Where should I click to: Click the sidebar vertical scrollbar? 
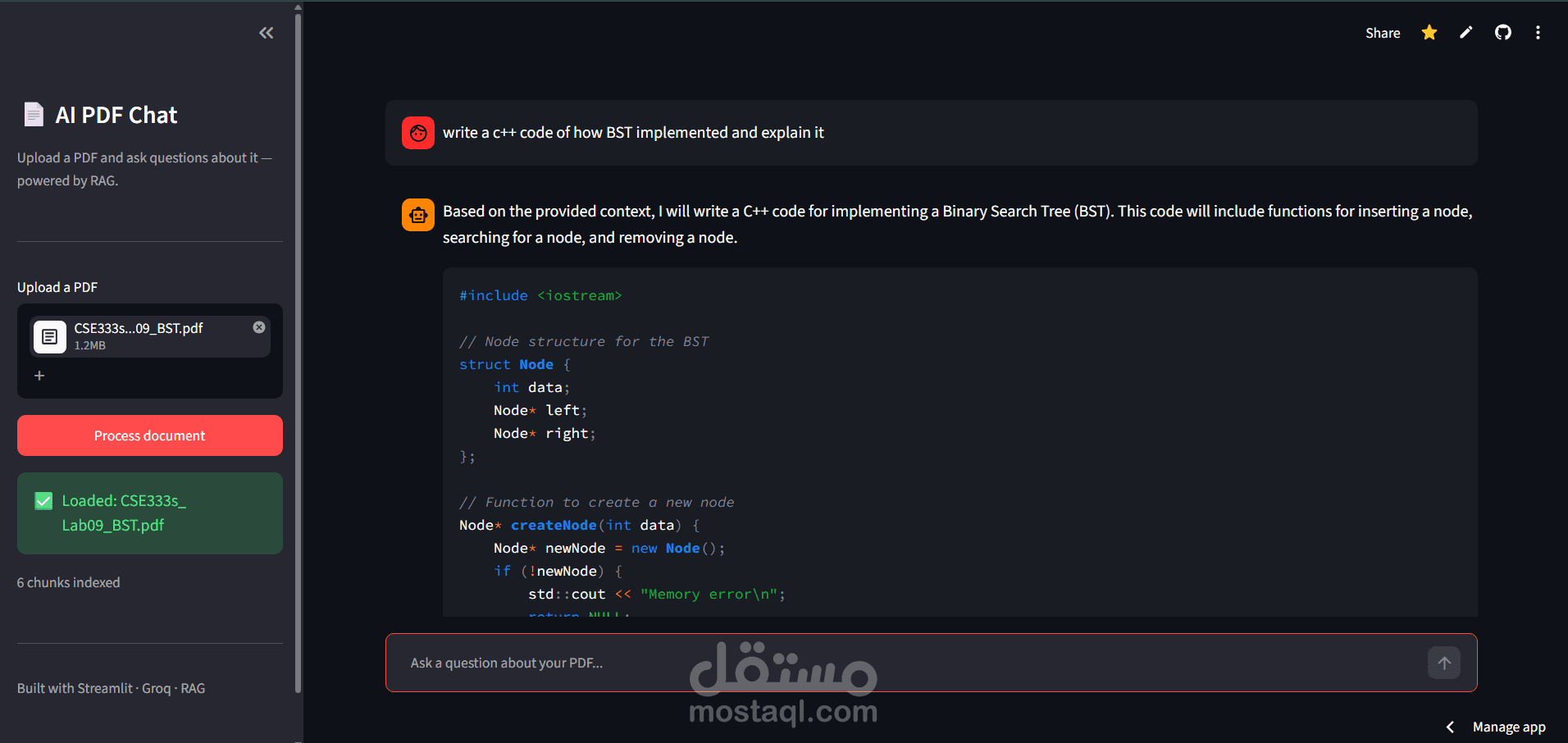pos(298,353)
